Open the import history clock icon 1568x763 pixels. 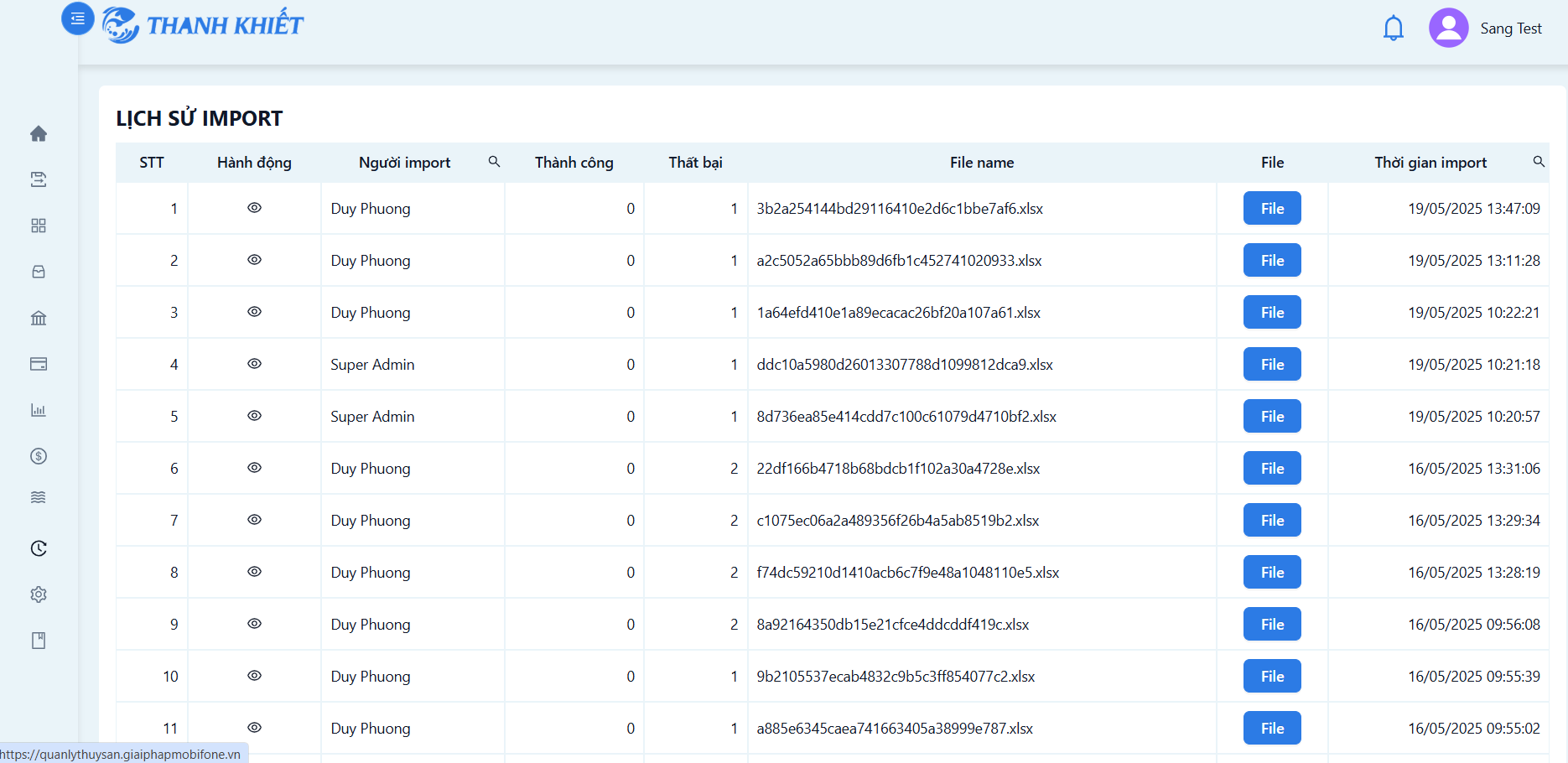39,548
